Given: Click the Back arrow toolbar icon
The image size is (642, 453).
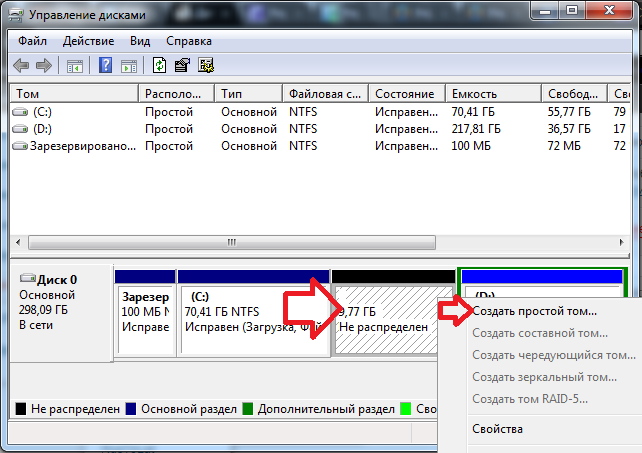Looking at the screenshot, I should pos(21,66).
